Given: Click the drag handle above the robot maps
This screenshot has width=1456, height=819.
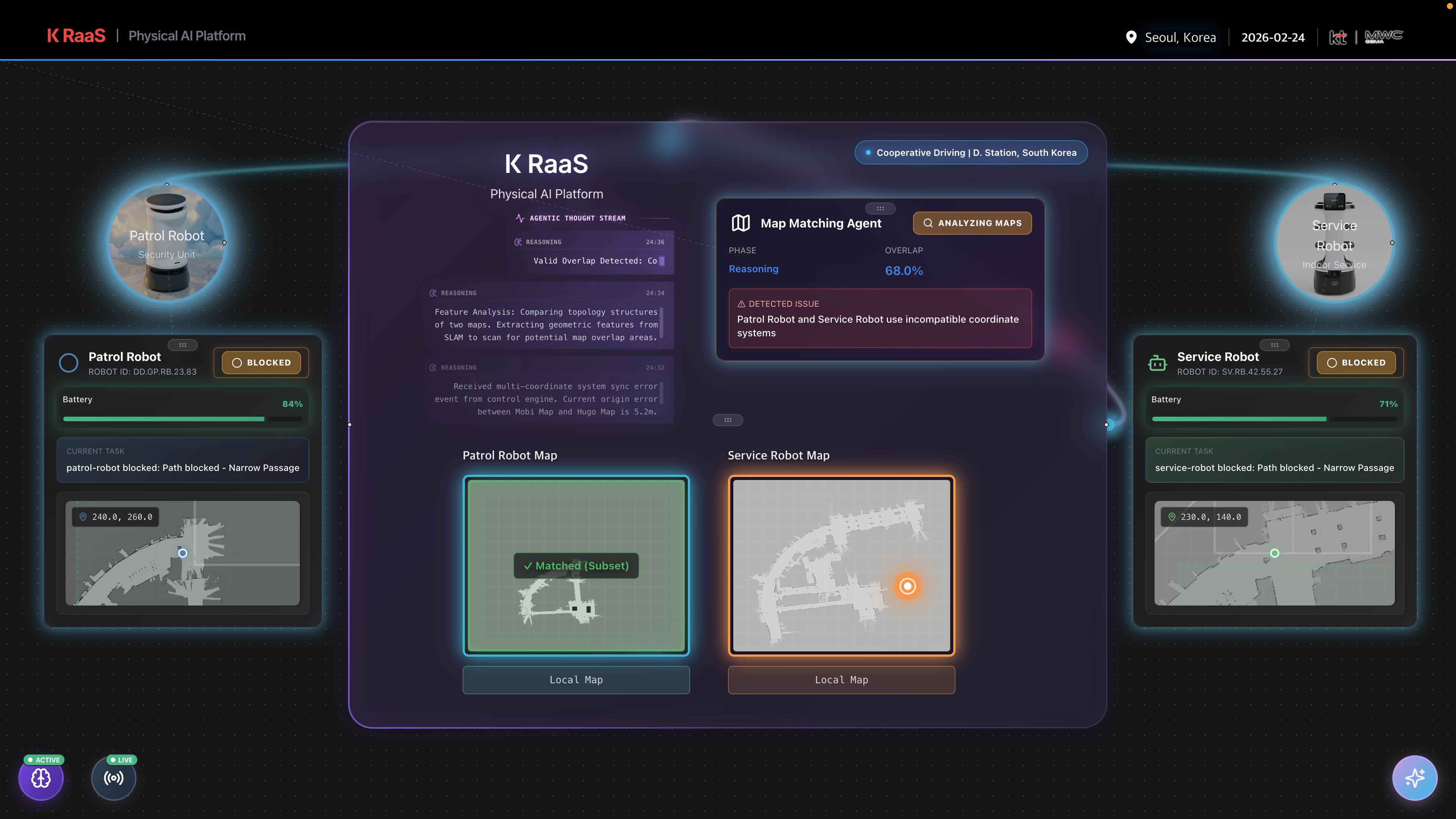Looking at the screenshot, I should tap(728, 420).
